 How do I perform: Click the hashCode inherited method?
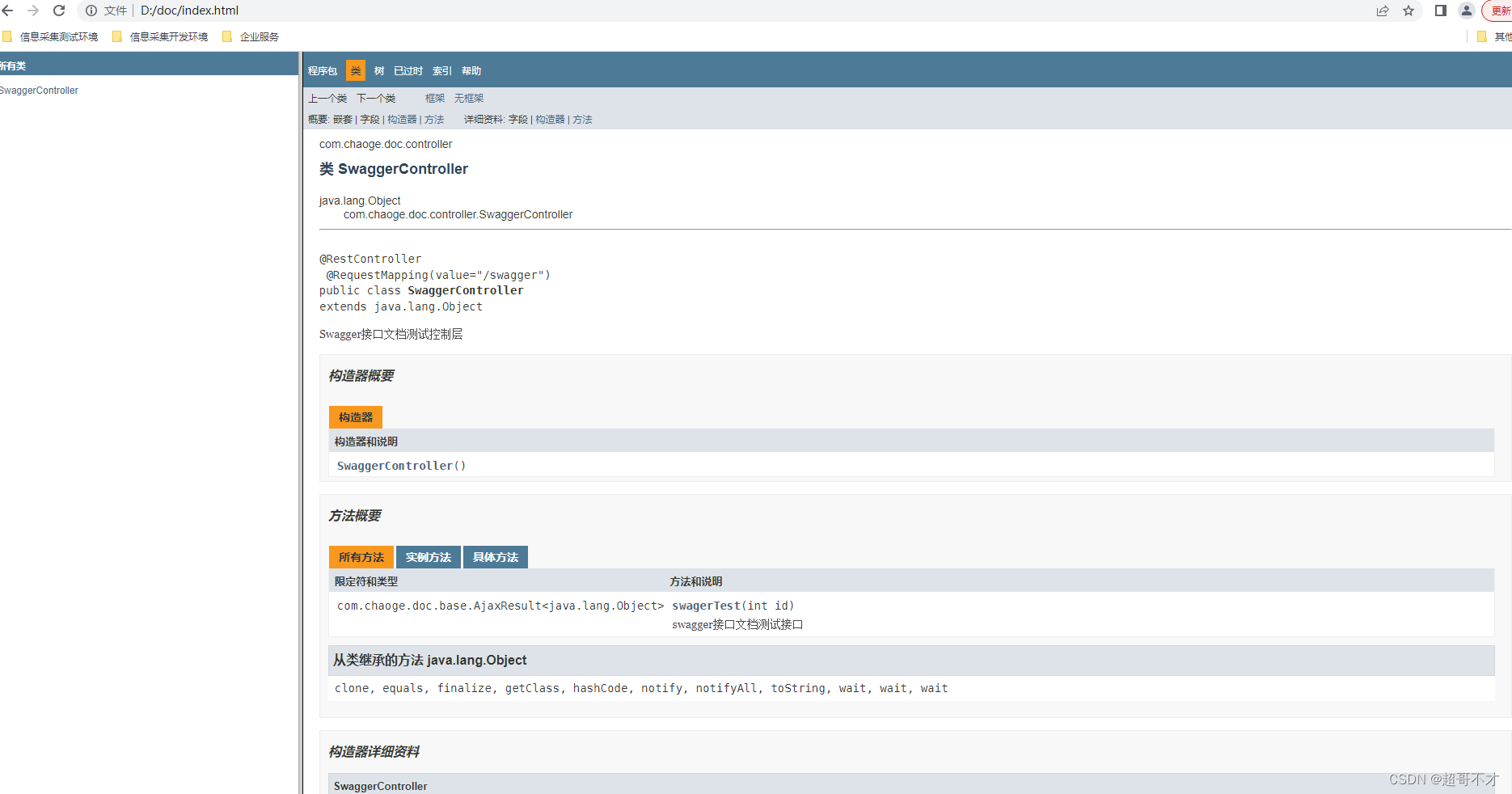tap(600, 688)
